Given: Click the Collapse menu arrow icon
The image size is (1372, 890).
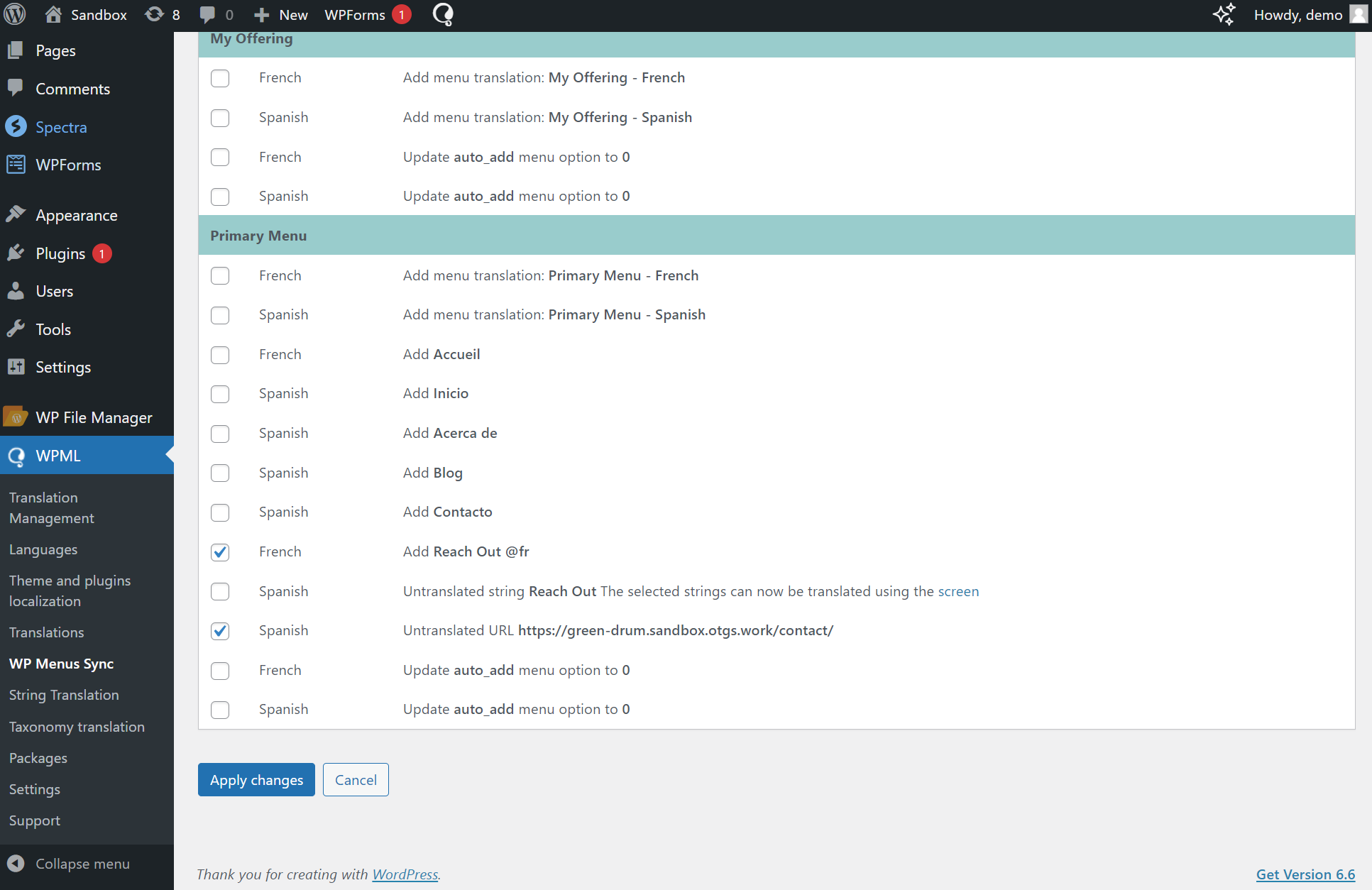Looking at the screenshot, I should point(16,863).
